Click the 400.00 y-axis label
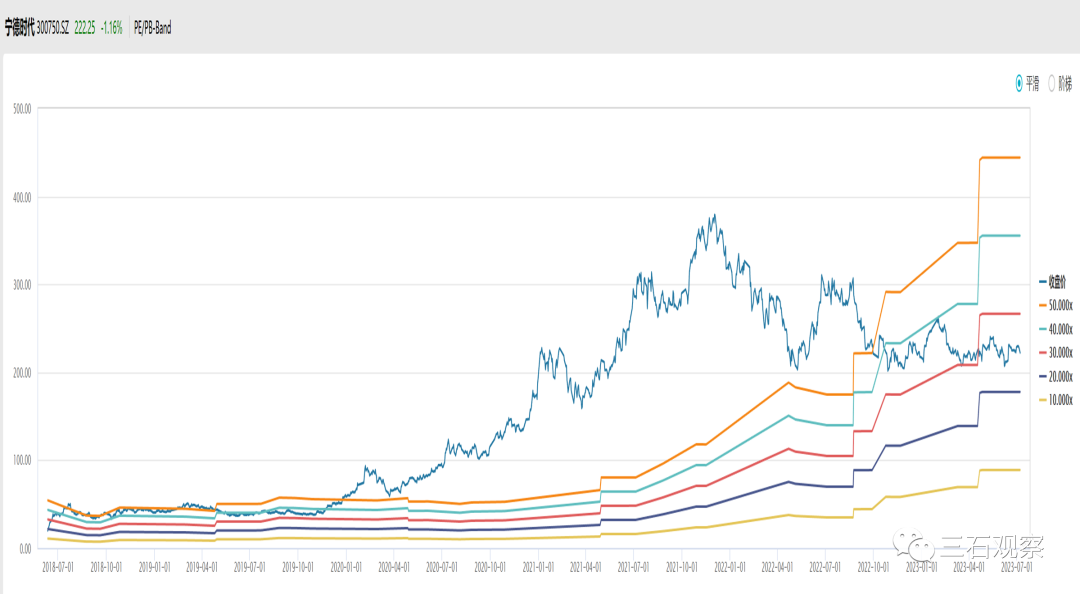This screenshot has width=1080, height=594. pos(22,197)
